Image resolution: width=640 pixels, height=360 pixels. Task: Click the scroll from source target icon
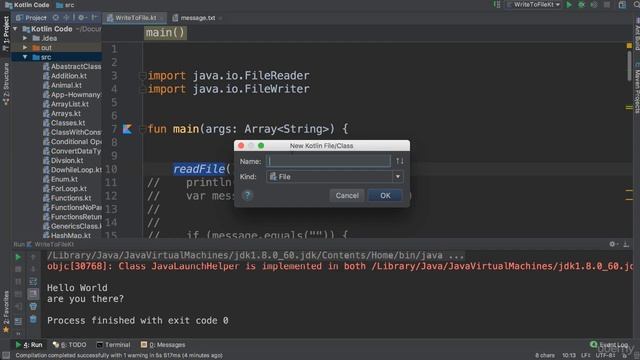tap(56, 18)
